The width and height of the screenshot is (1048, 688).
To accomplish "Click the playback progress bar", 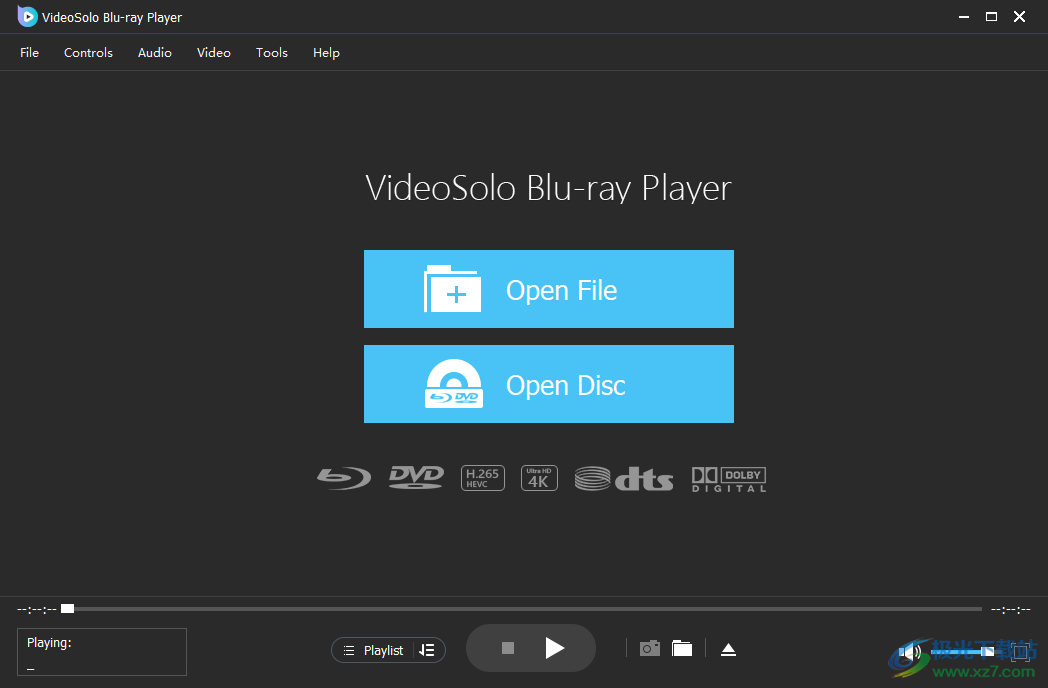I will [x=523, y=609].
